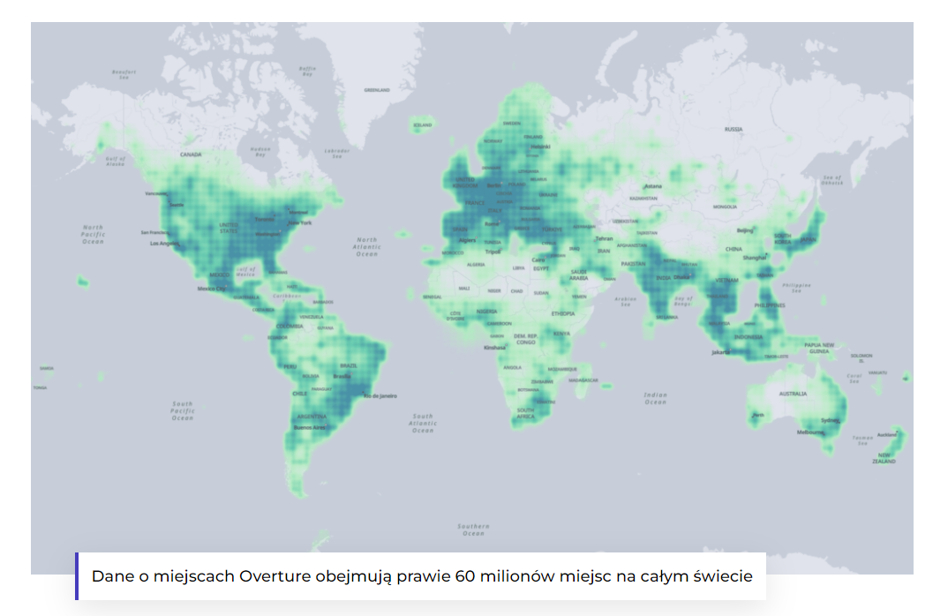The image size is (948, 616).
Task: Select the Indian Ocean label
Action: [x=655, y=398]
